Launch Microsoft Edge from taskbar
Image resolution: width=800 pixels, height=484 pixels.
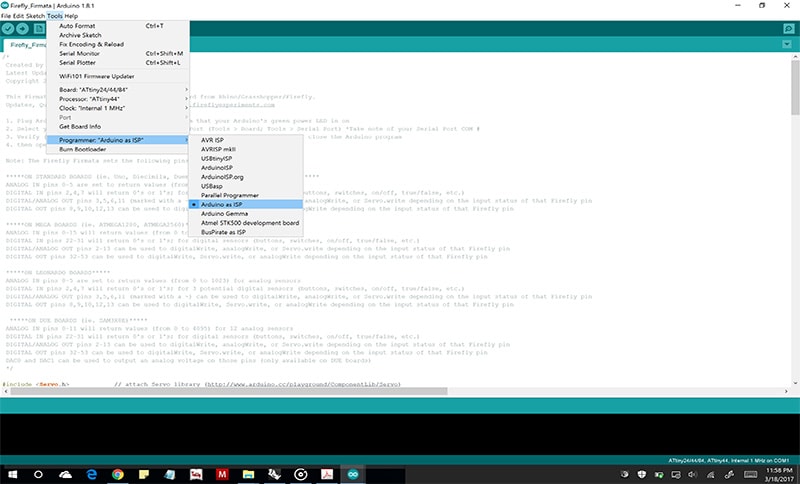click(x=92, y=474)
